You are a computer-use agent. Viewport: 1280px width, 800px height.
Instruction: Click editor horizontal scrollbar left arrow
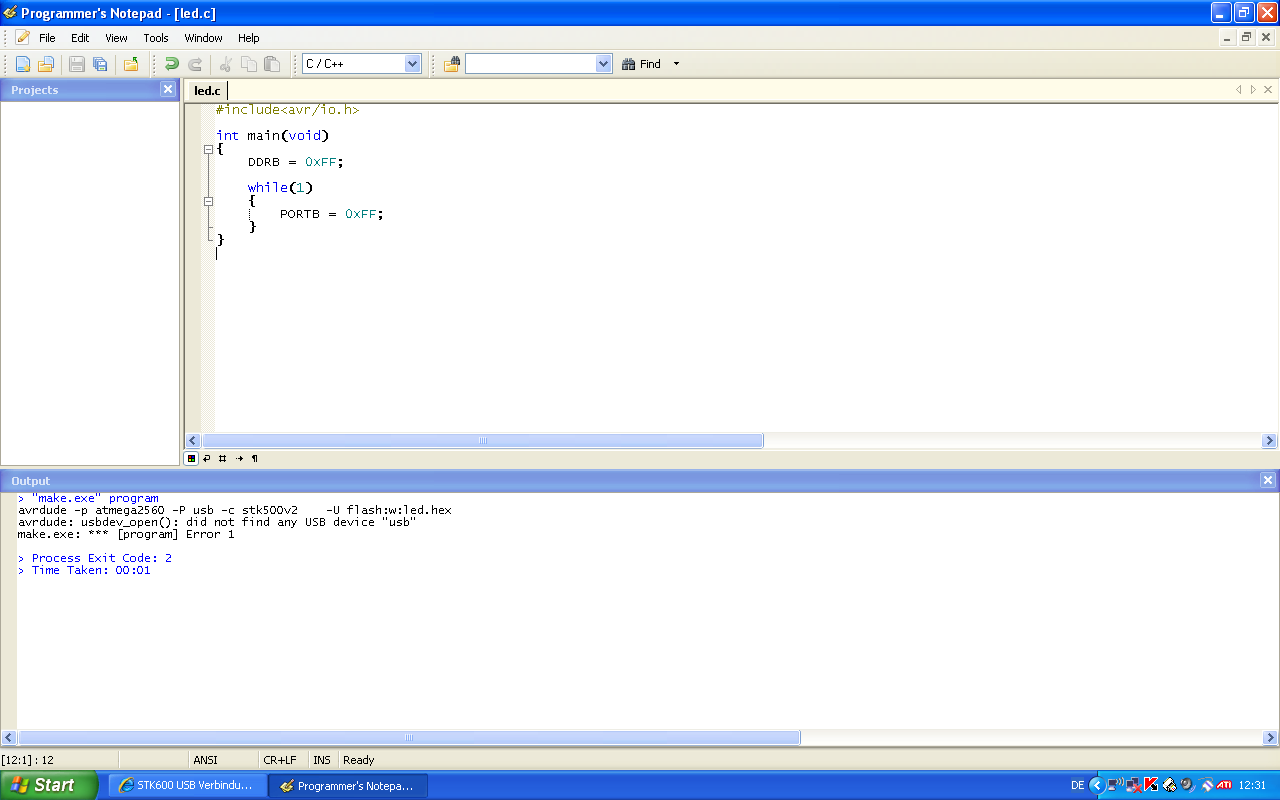tap(193, 440)
